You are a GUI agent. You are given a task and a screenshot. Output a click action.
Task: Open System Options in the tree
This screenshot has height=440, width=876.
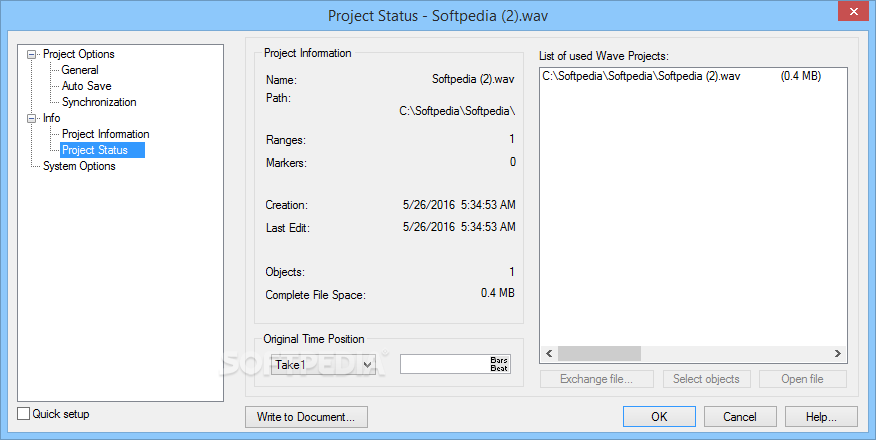pyautogui.click(x=79, y=166)
